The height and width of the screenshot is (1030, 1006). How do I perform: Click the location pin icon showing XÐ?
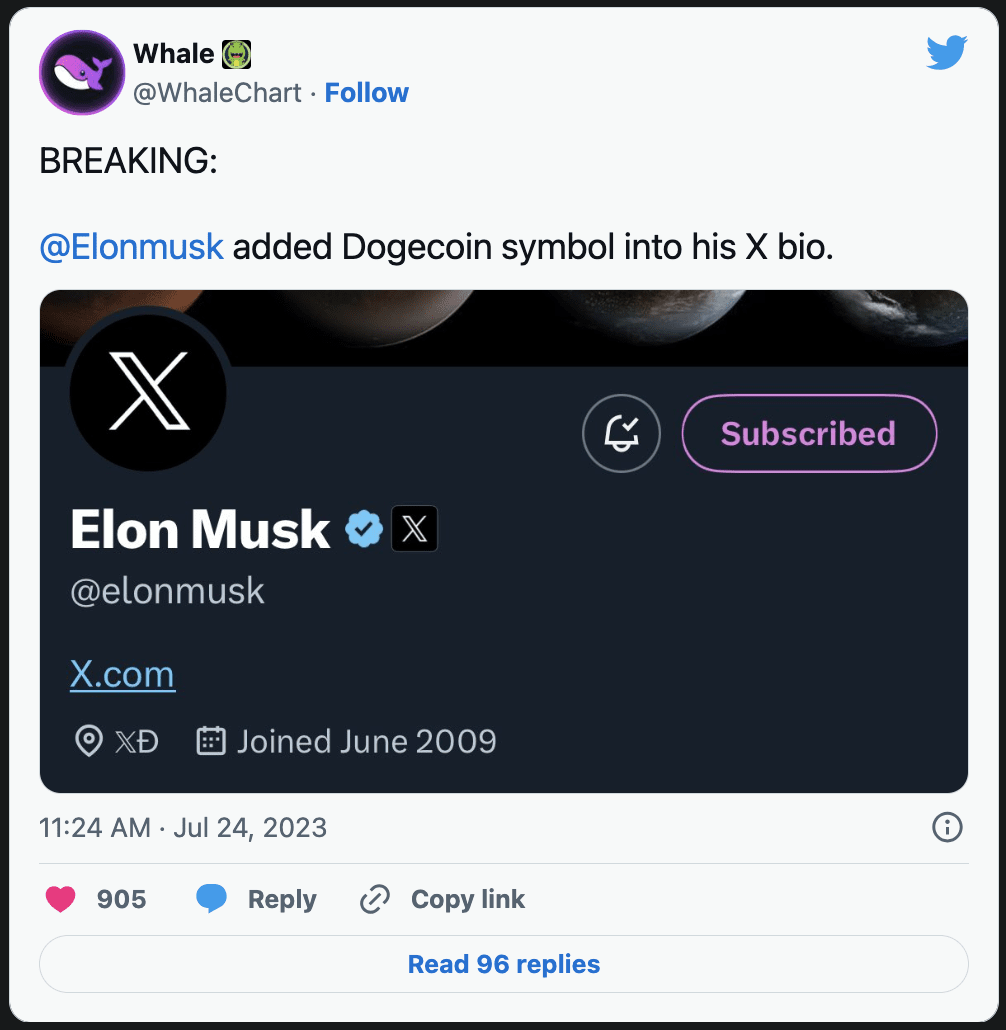point(90,741)
